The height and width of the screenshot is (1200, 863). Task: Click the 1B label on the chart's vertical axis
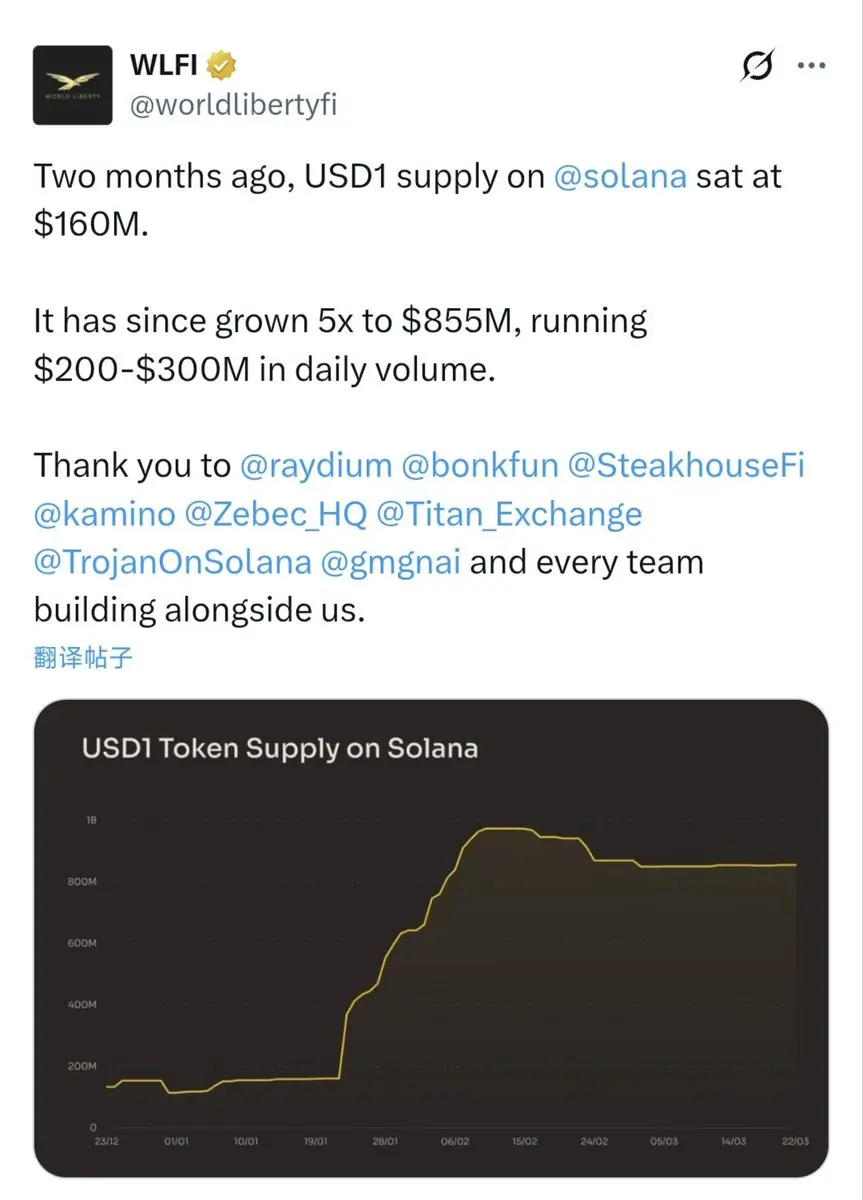point(90,820)
